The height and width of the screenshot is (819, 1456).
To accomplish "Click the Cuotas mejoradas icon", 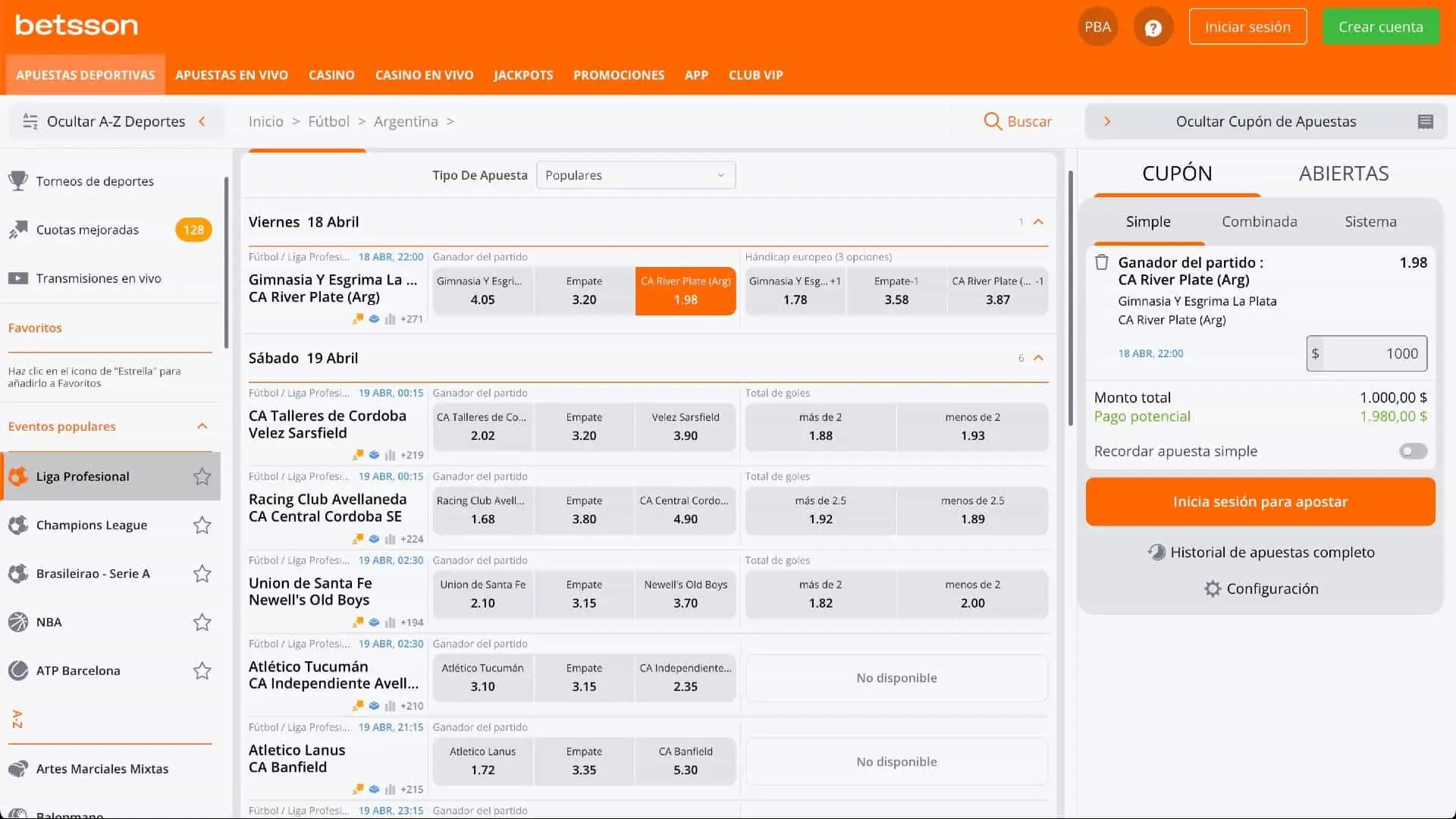I will [x=18, y=230].
